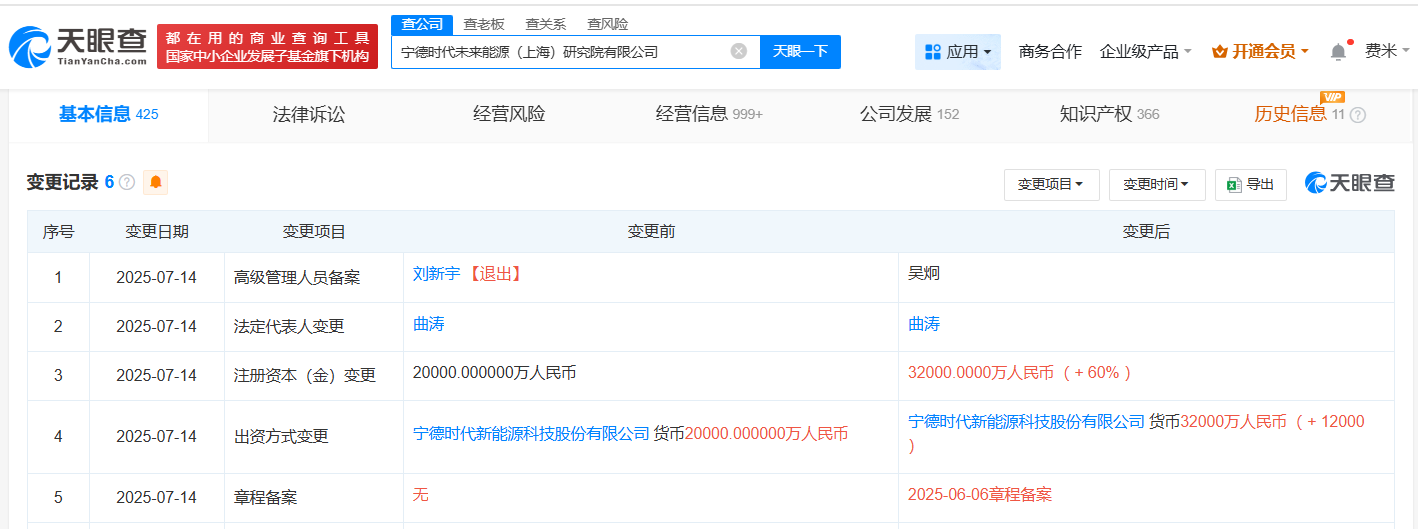1418x529 pixels.
Task: Select the 查老板 search tab
Action: (x=484, y=24)
